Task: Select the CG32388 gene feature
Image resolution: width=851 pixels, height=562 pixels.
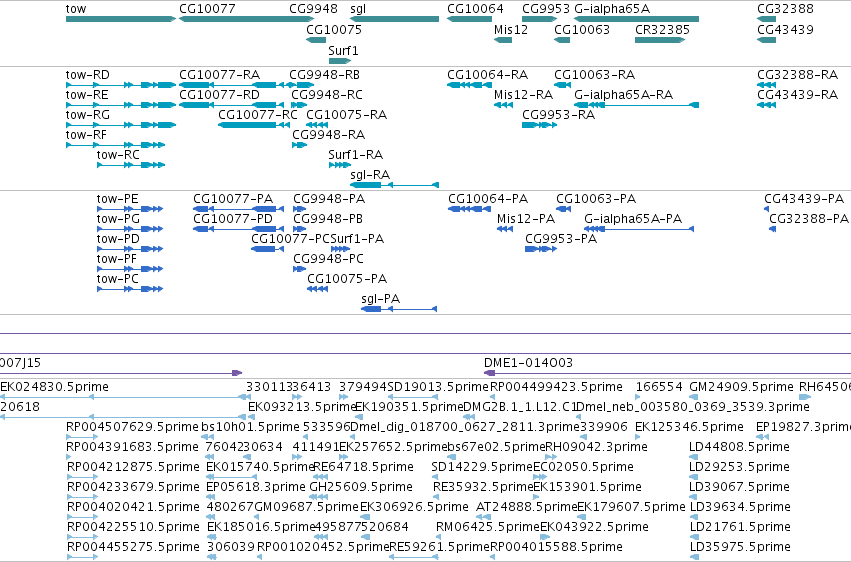Action: 766,19
